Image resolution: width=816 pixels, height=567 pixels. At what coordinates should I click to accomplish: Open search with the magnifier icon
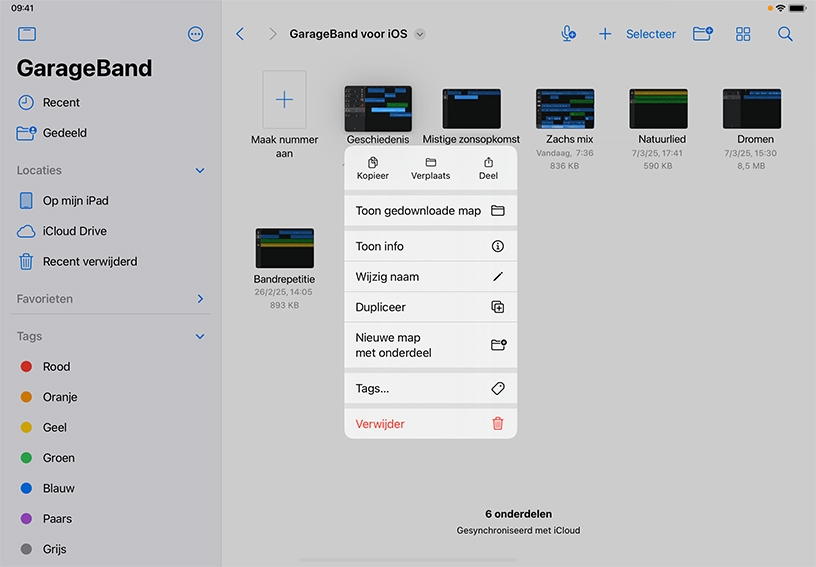785,34
